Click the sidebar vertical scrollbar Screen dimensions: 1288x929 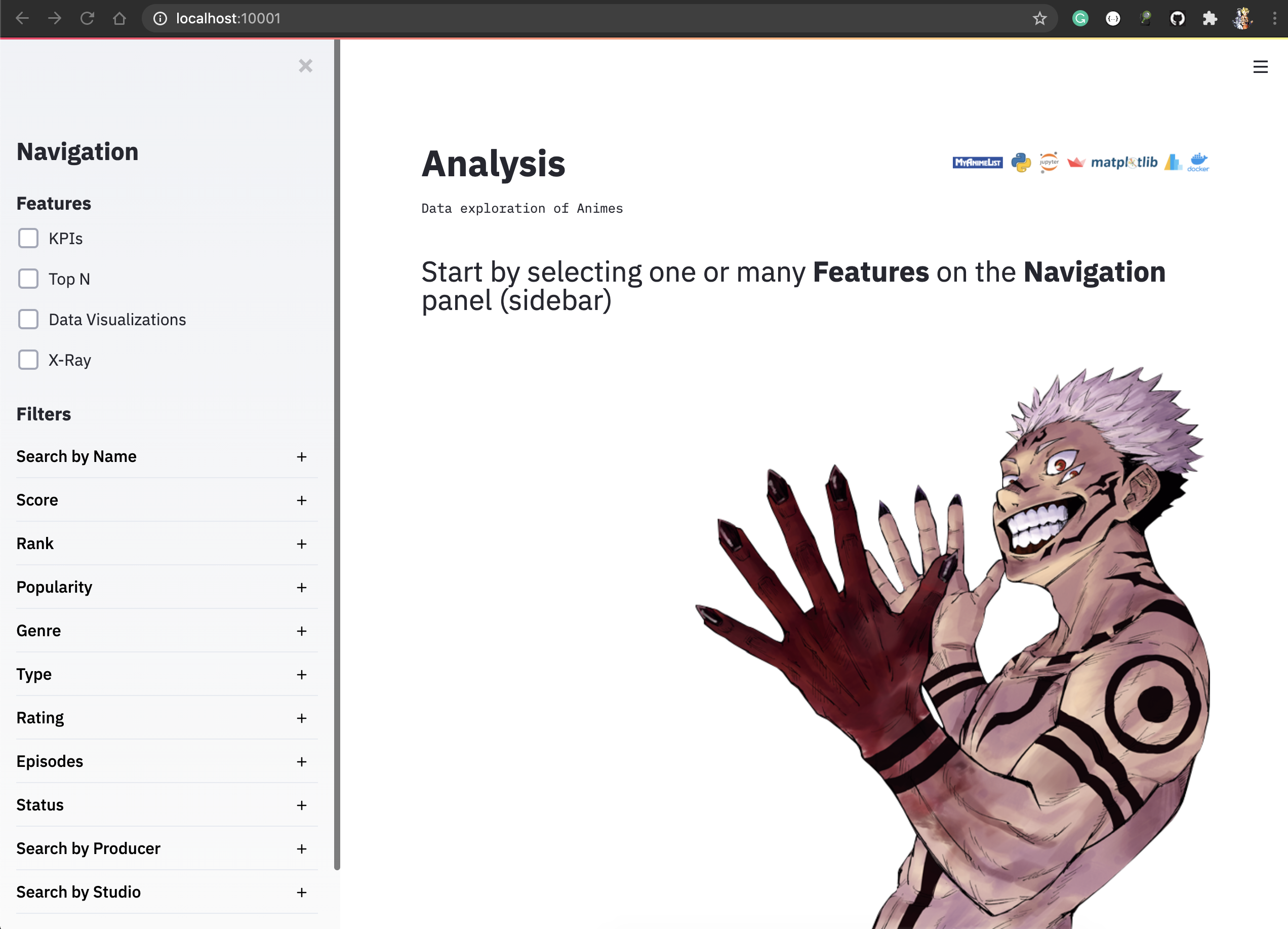click(x=337, y=454)
